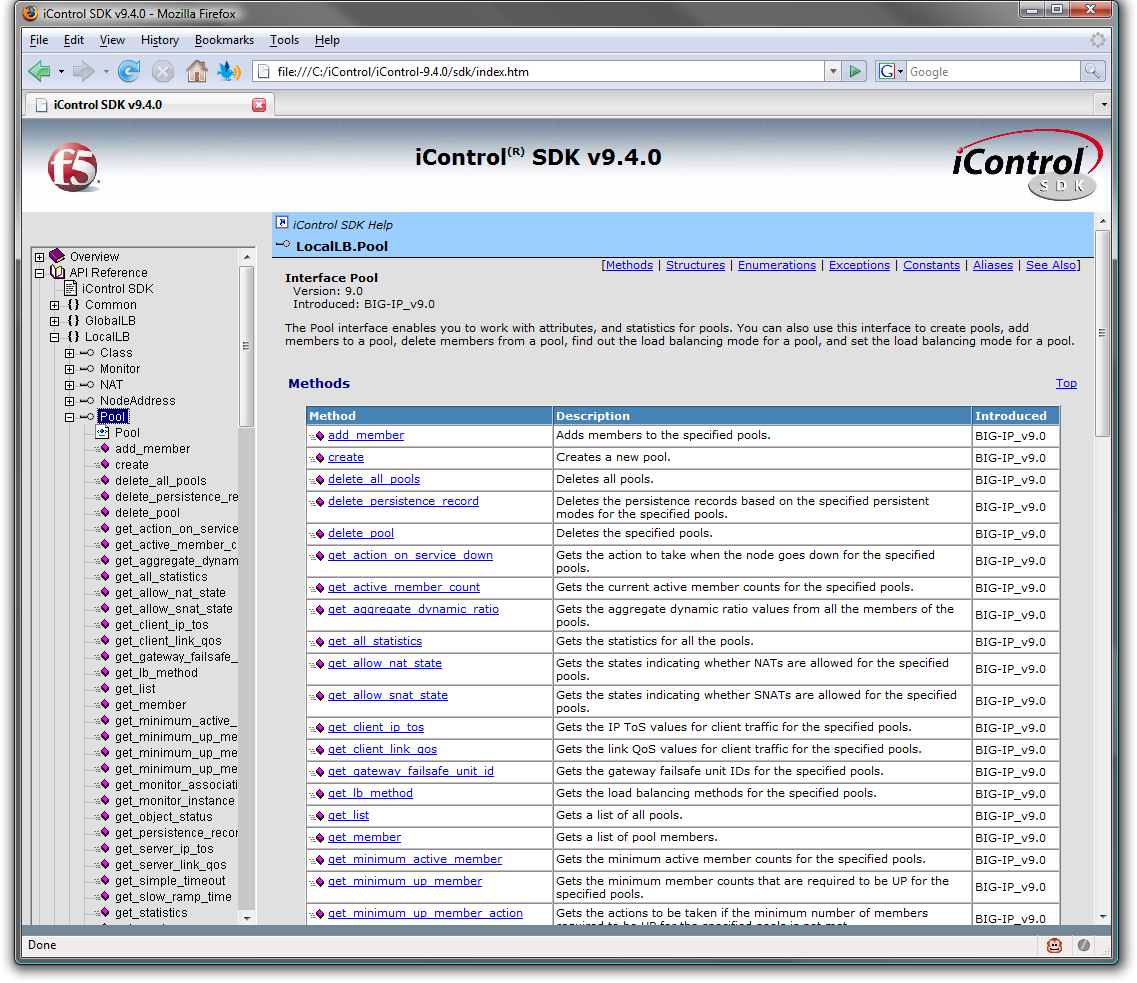Jump to the Structures section link
Image resolution: width=1137 pixels, height=983 pixels.
[x=695, y=265]
